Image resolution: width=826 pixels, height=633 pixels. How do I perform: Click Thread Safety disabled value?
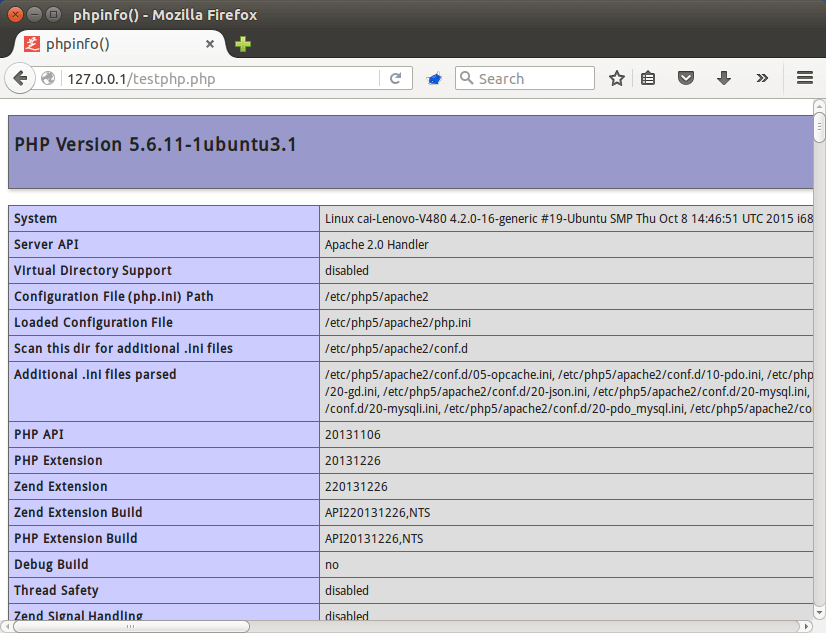[x=347, y=590]
